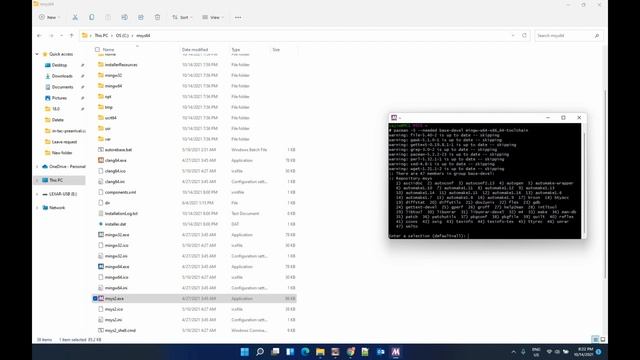Click the terminal's selection prompt line
This screenshot has height=360, width=640.
coord(429,236)
